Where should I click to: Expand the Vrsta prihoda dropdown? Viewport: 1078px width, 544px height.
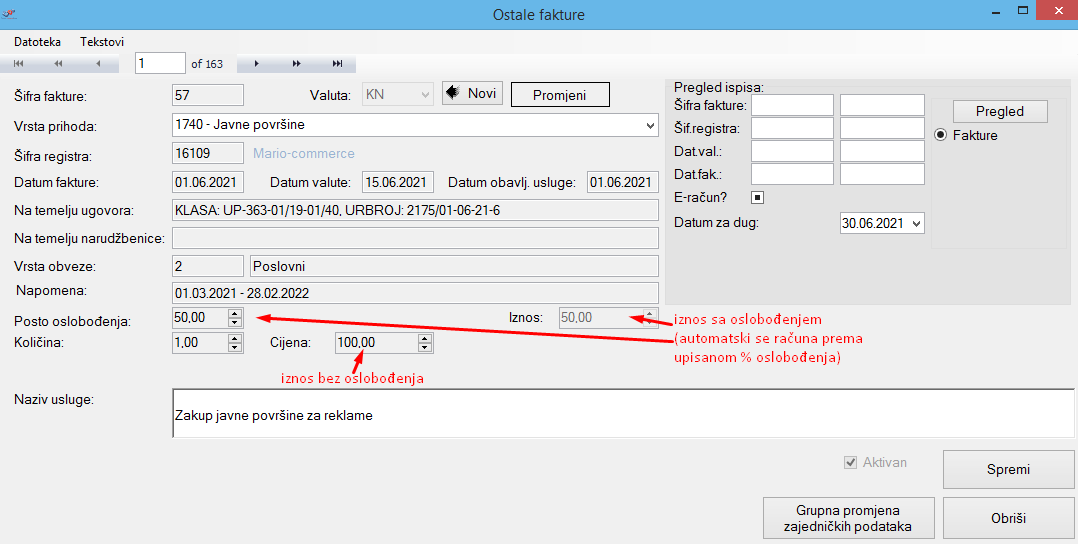tap(650, 126)
